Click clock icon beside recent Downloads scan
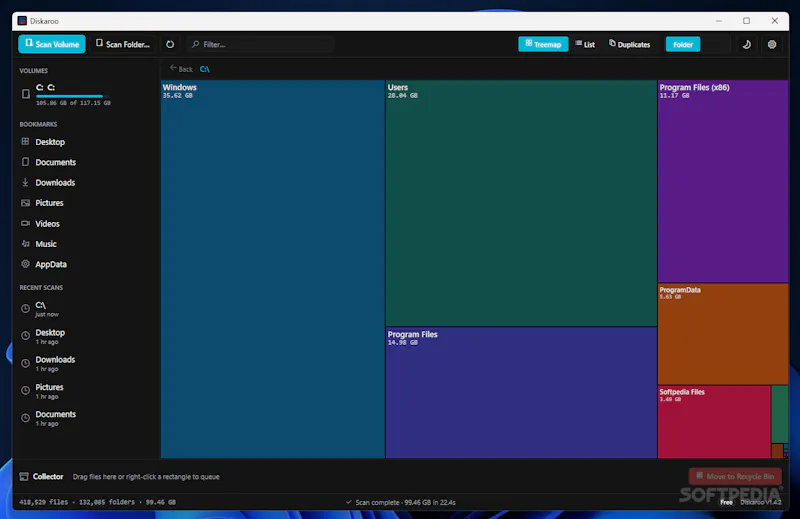Screen dimensions: 800x519 (25, 363)
